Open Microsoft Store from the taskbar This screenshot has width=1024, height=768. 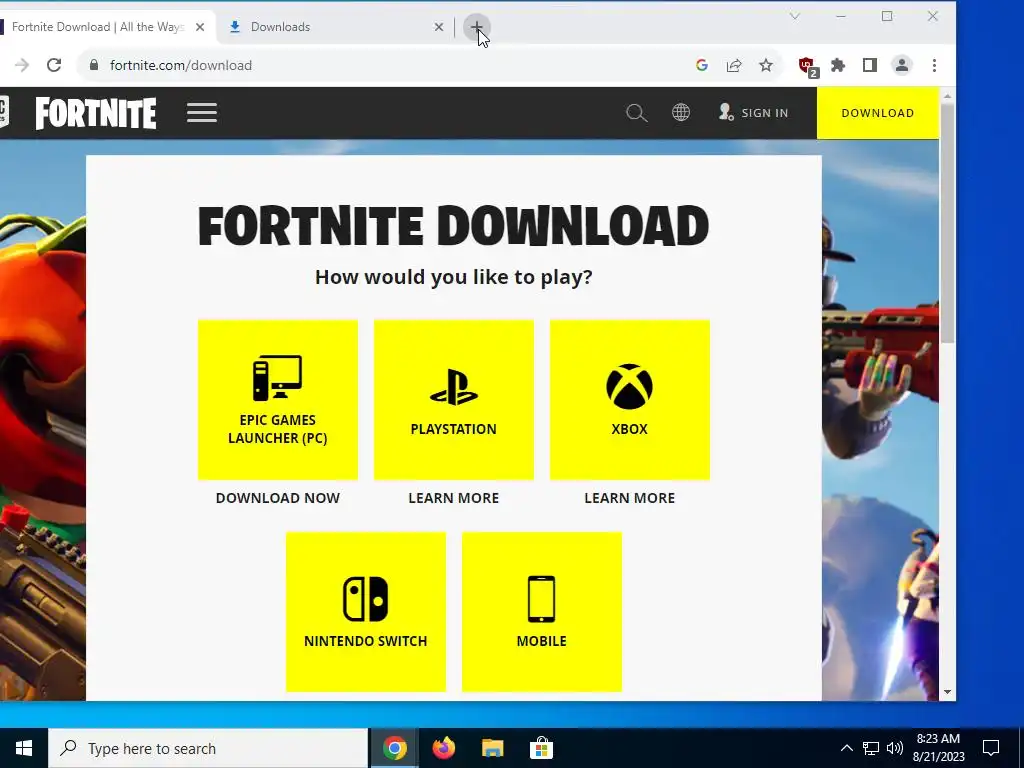coord(541,748)
